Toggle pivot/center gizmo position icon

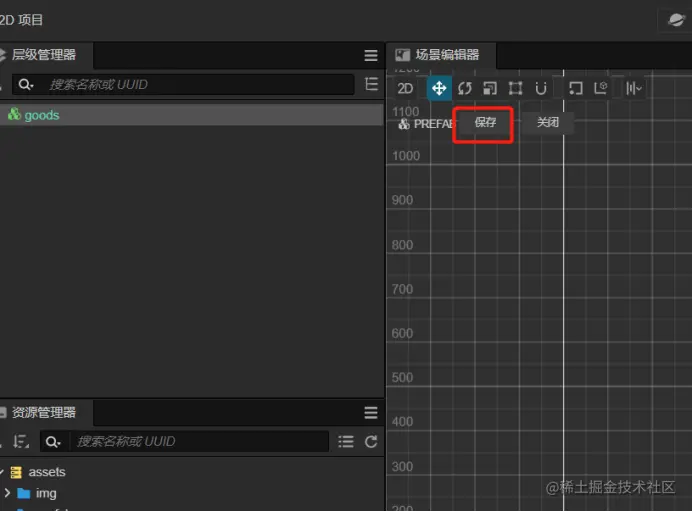(575, 89)
